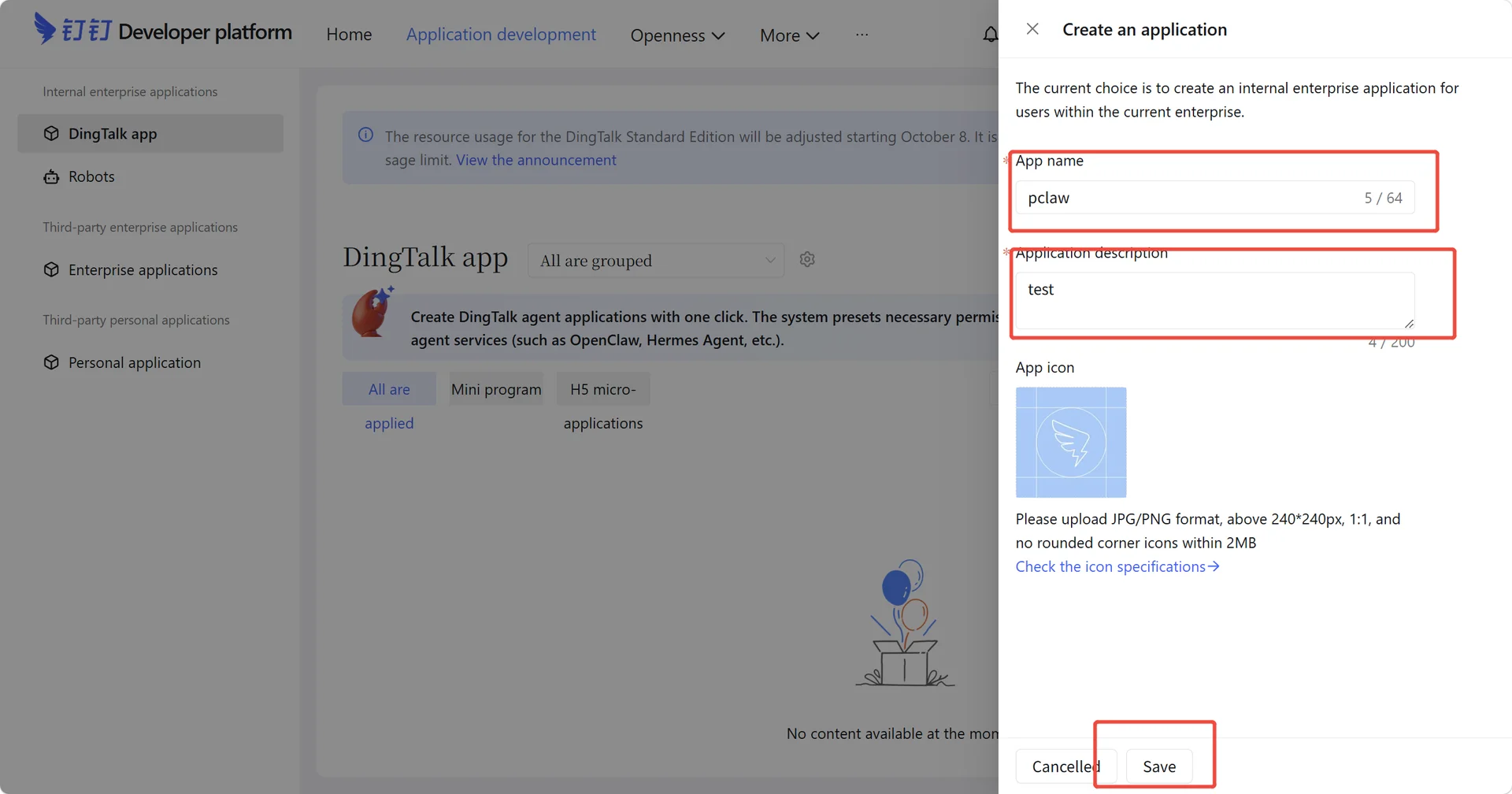The image size is (1512, 794).
Task: Open the group settings gear icon
Action: (807, 259)
